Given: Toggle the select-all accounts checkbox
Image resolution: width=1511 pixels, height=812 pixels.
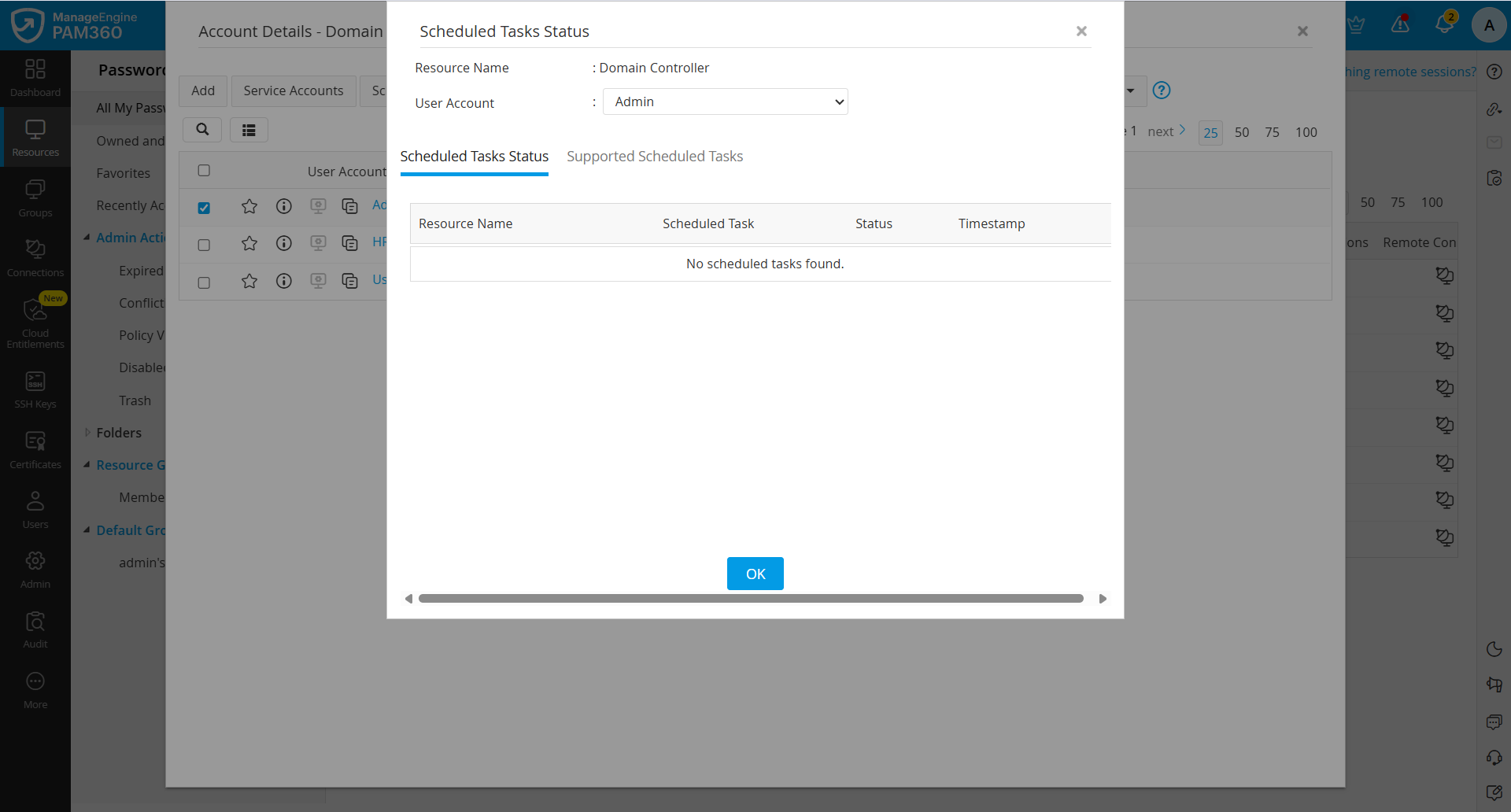Looking at the screenshot, I should (x=204, y=171).
